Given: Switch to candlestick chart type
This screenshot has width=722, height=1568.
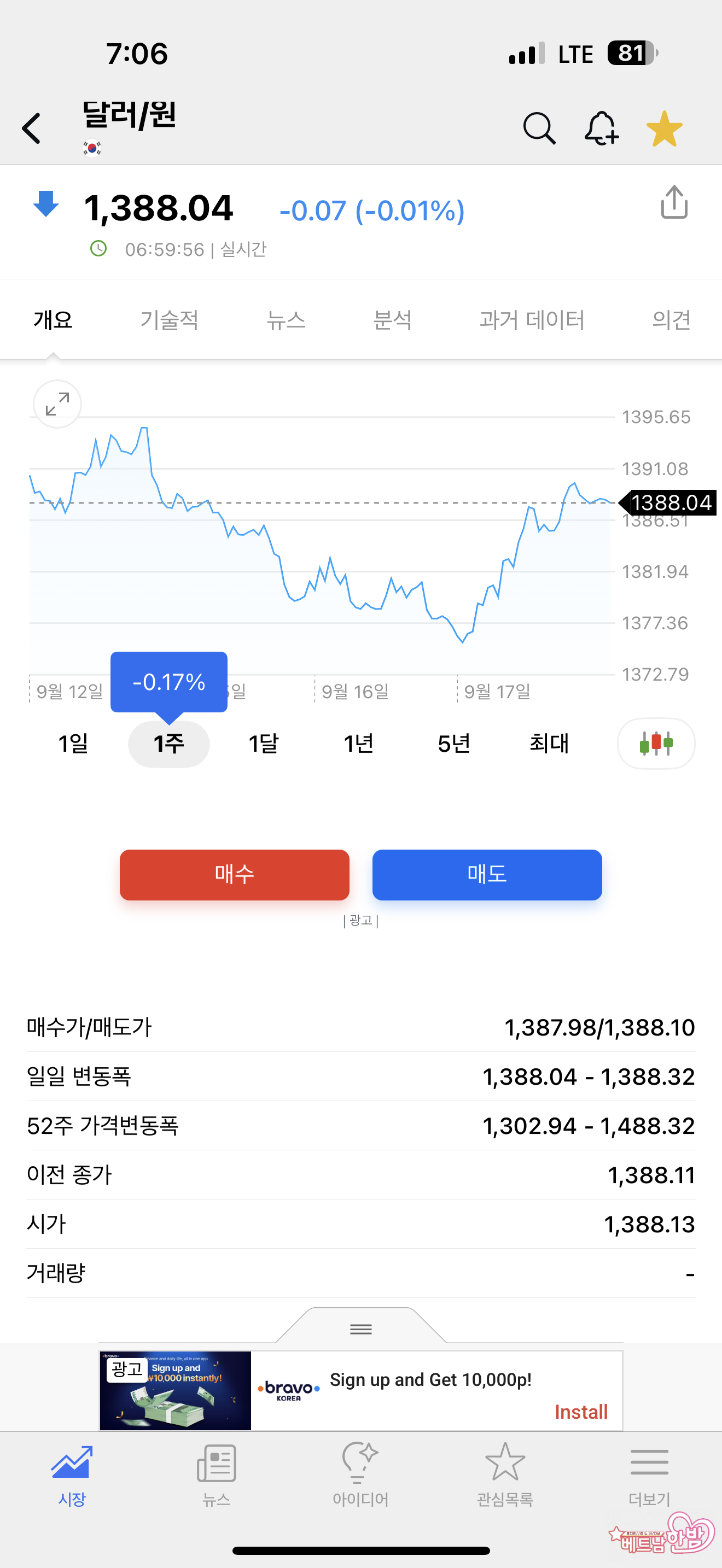Looking at the screenshot, I should point(656,743).
